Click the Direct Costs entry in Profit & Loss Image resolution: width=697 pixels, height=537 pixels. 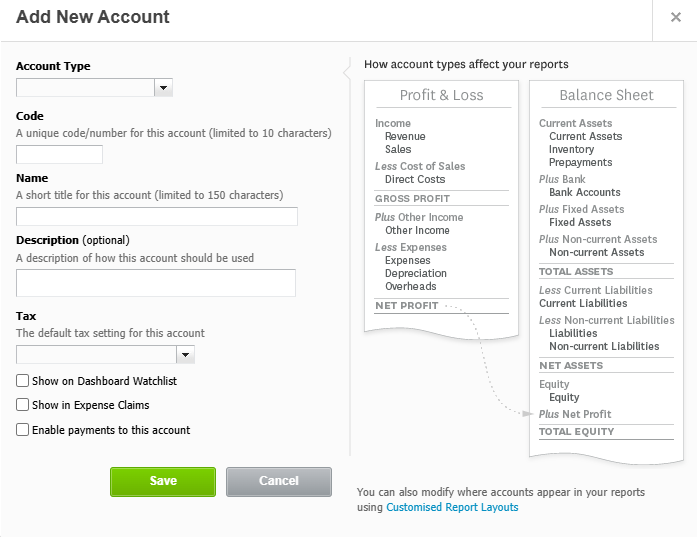(x=415, y=179)
